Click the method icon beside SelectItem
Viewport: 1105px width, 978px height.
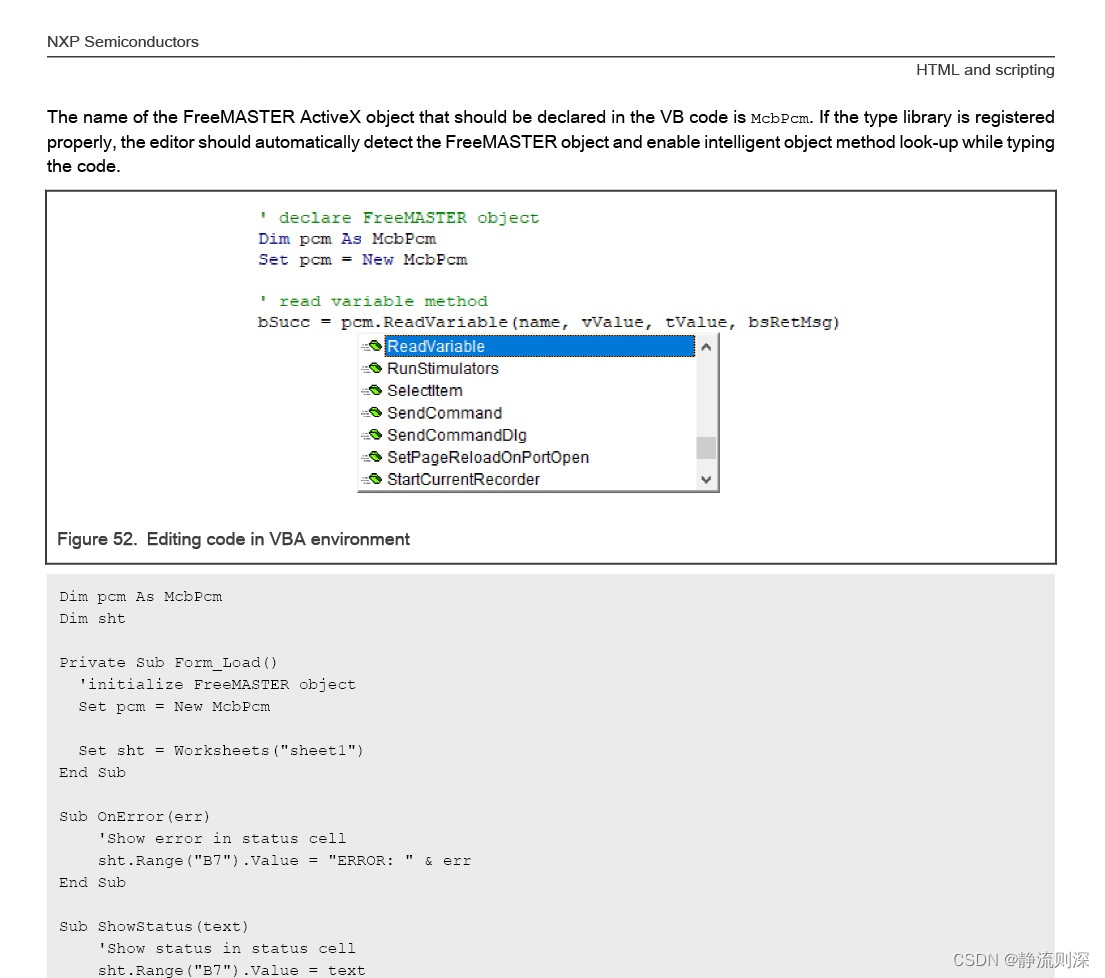pos(372,390)
